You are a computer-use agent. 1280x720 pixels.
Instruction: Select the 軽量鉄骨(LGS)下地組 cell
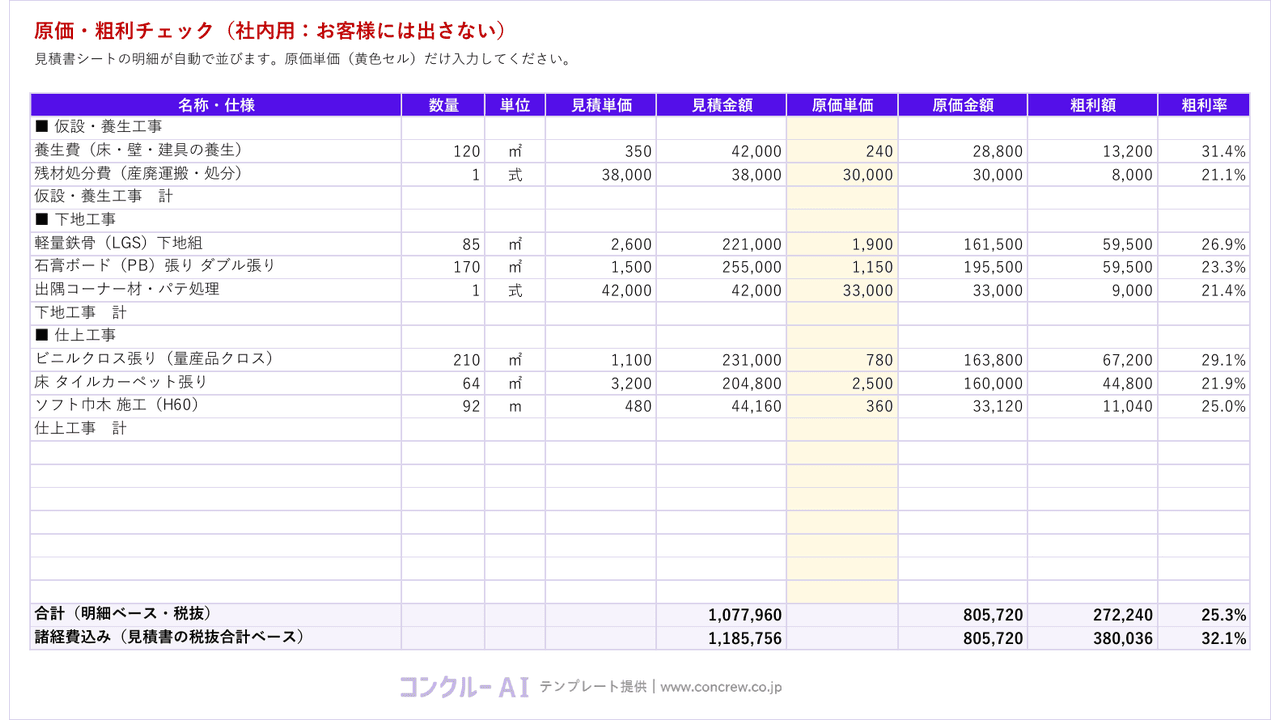[x=216, y=244]
